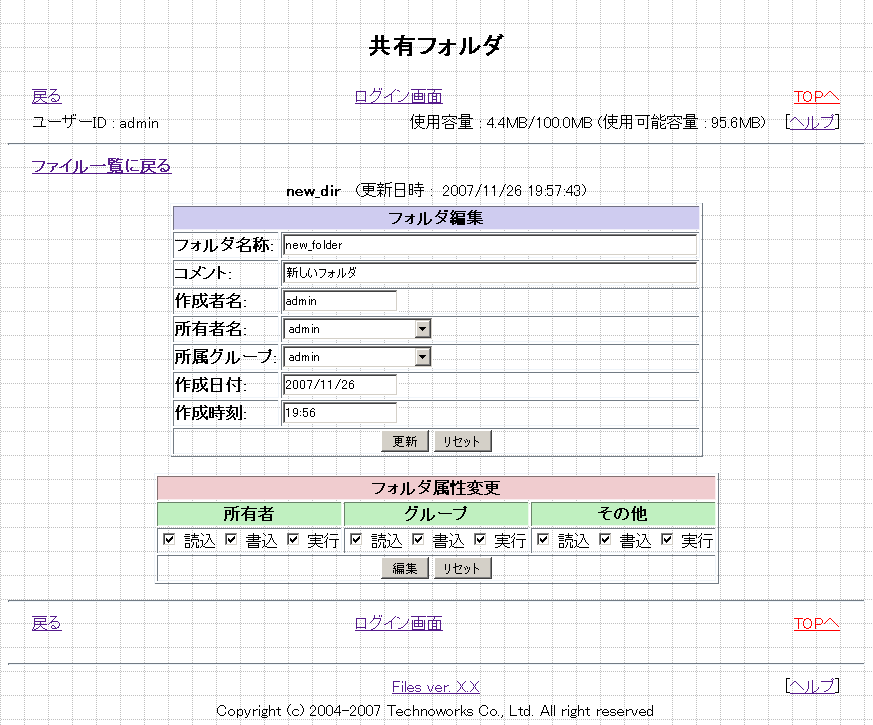Go back via ファイル一覧に戻る link
This screenshot has height=725, width=873.
101,166
